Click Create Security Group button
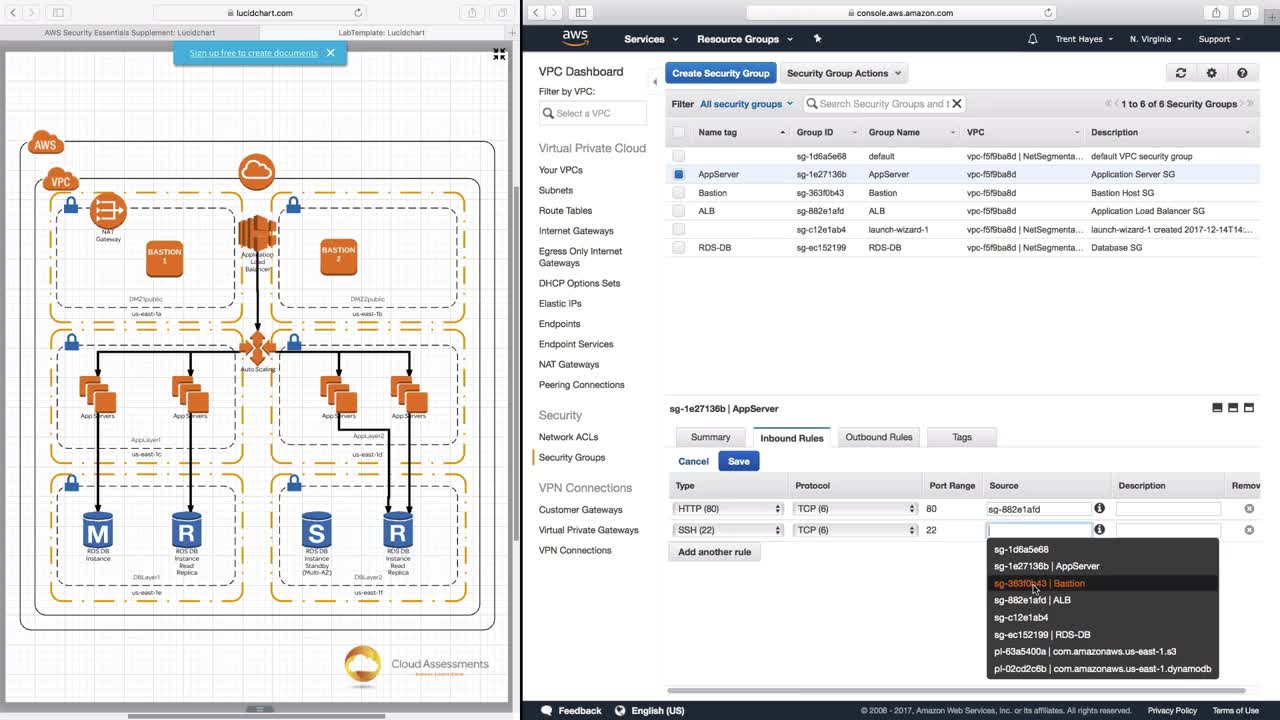Viewport: 1280px width, 720px height. (x=720, y=73)
